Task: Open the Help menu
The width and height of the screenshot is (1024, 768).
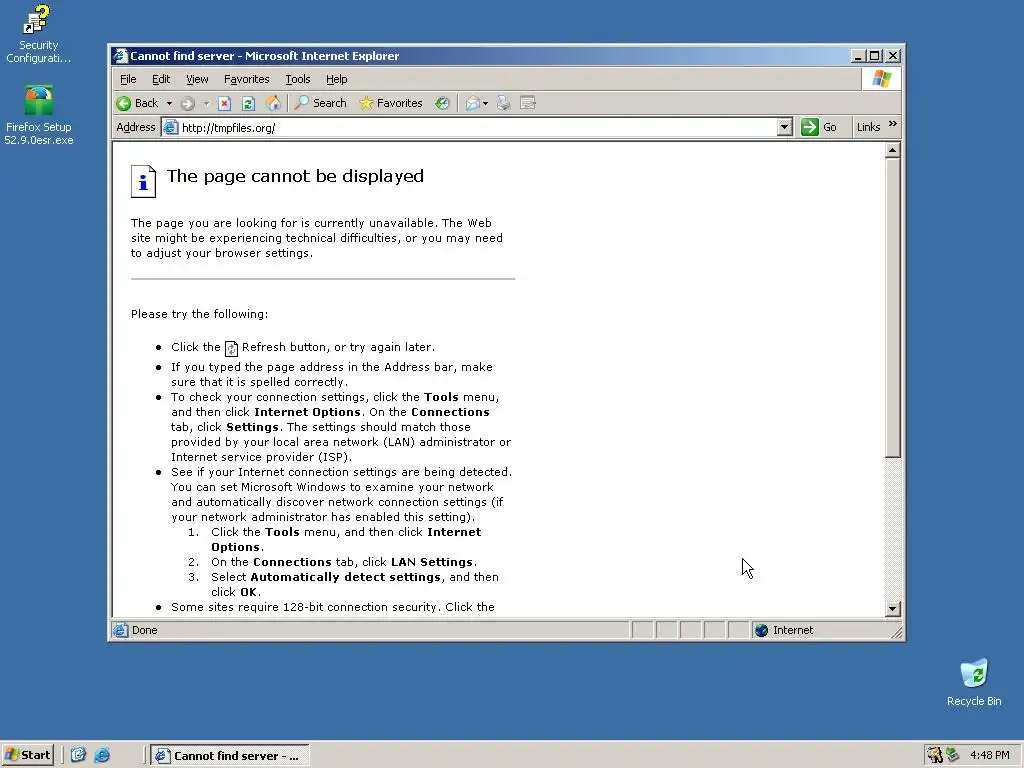Action: click(336, 79)
